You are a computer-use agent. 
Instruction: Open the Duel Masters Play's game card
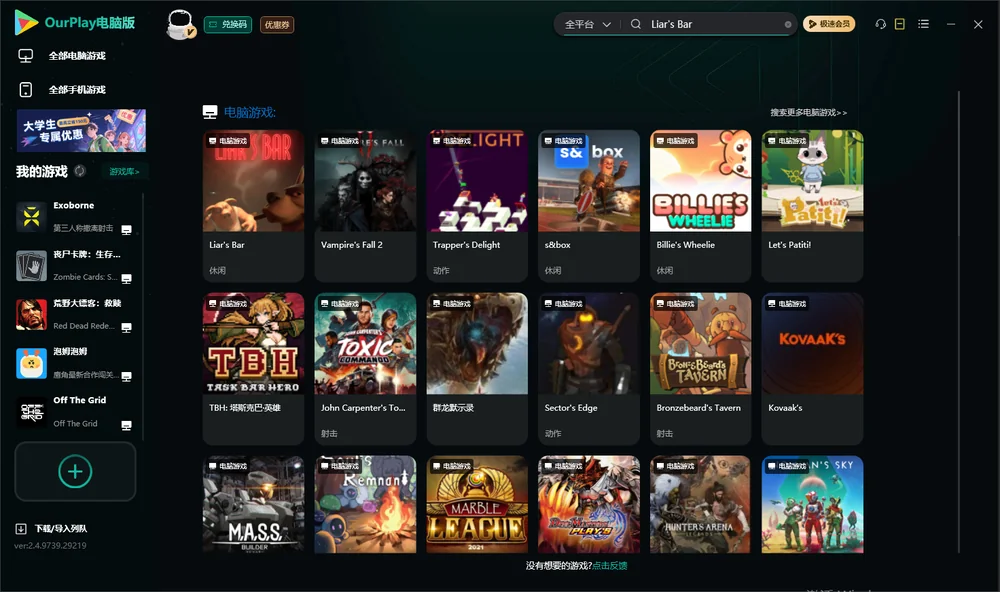(589, 504)
